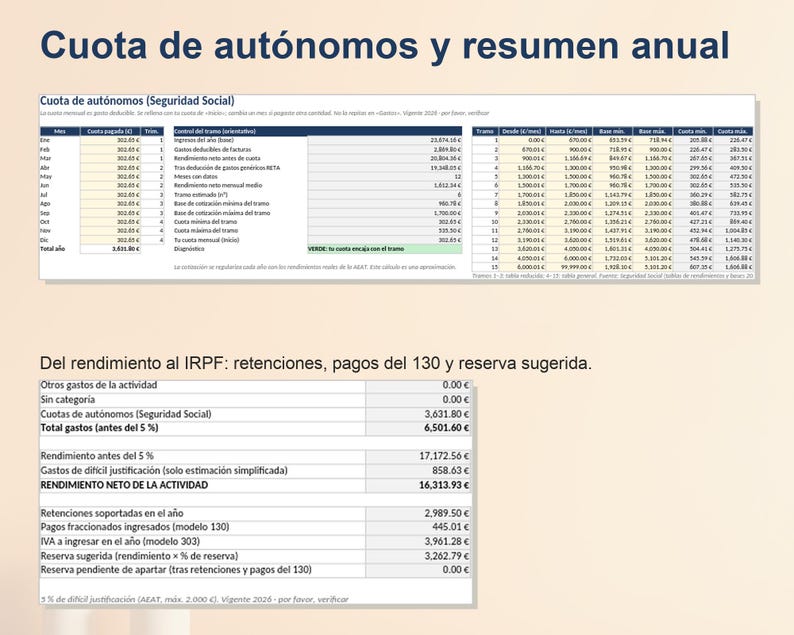
Task: Click the 'Mes' column header
Action: point(60,131)
